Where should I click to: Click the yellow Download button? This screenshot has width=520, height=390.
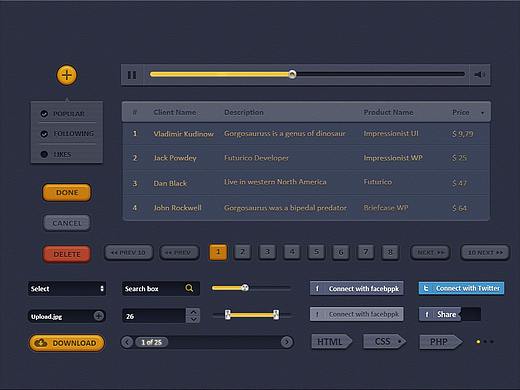tap(67, 343)
